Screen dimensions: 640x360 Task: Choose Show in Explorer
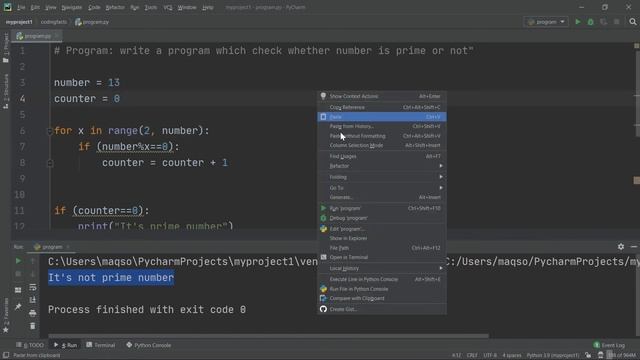[x=382, y=238]
